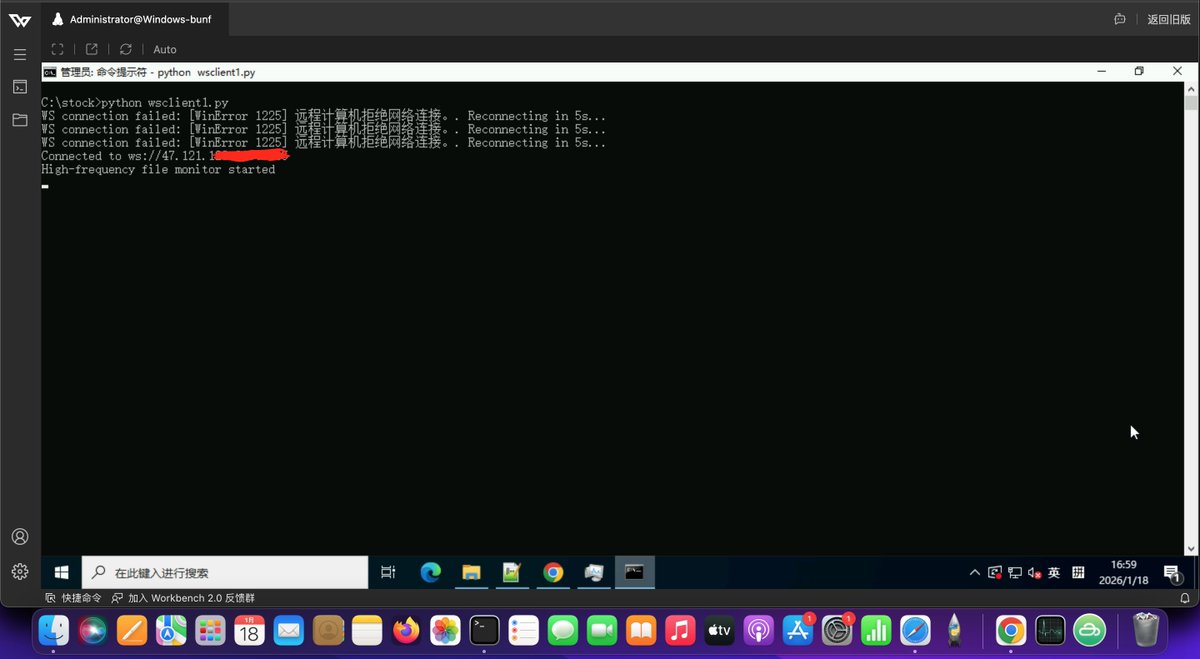The height and width of the screenshot is (659, 1200).
Task: Open Pages from the macOS dock
Action: pyautogui.click(x=132, y=630)
